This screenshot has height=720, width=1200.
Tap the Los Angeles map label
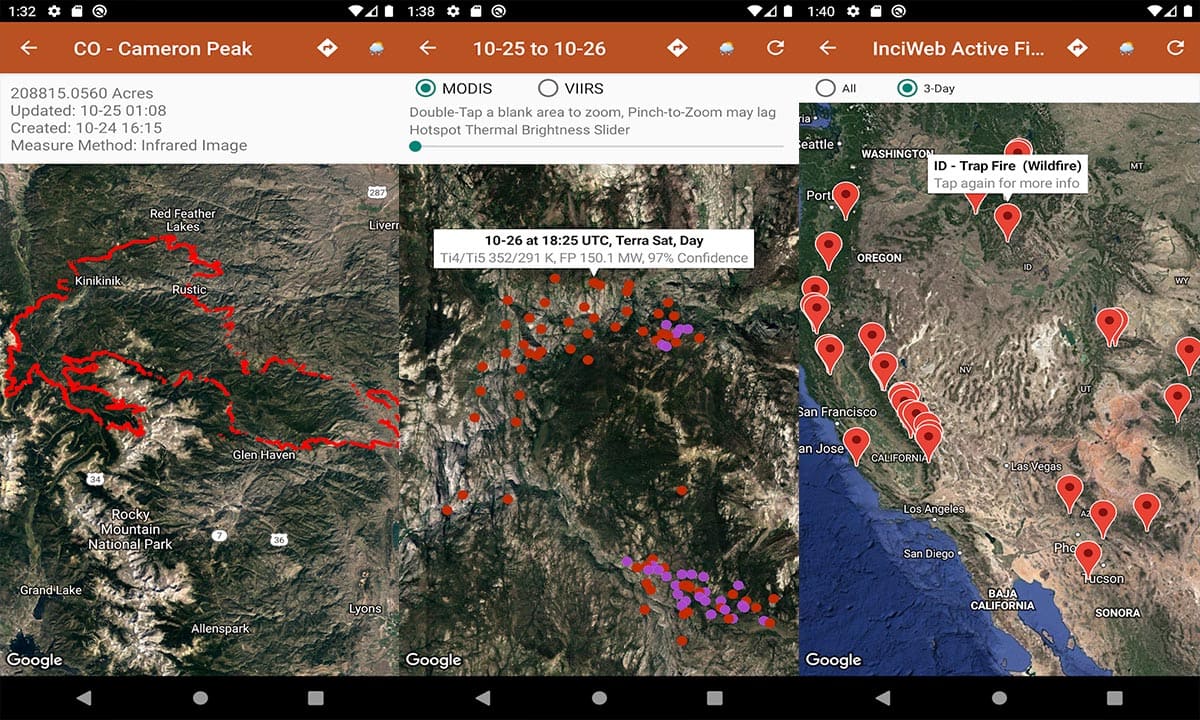[x=934, y=509]
